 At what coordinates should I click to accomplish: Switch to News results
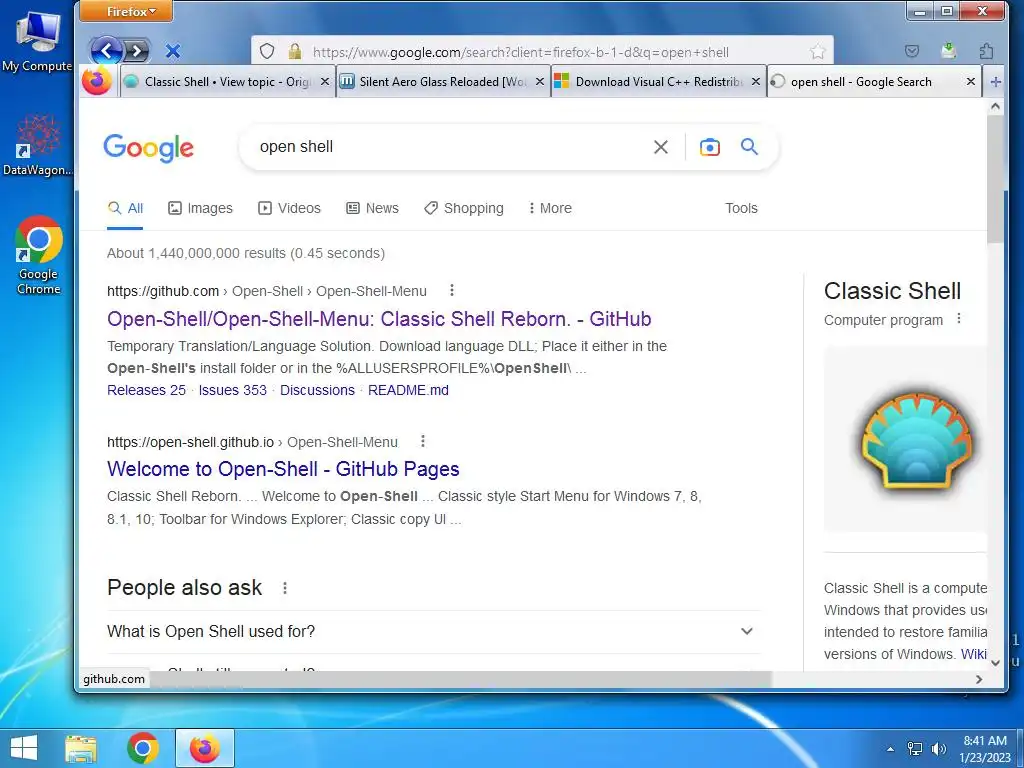point(372,208)
